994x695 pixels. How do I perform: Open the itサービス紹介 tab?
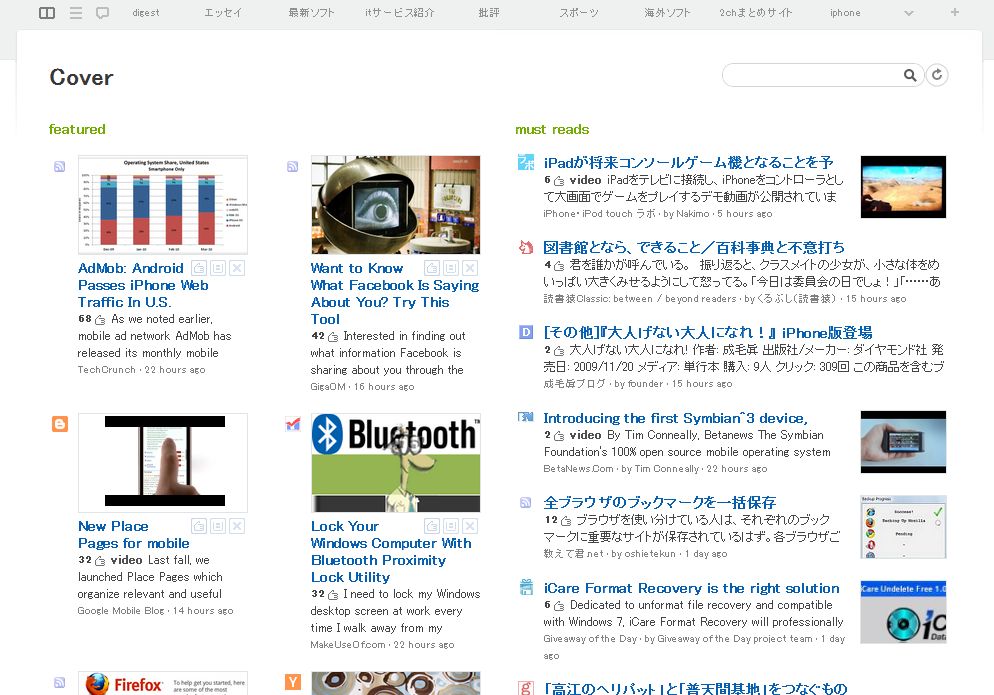pos(399,13)
